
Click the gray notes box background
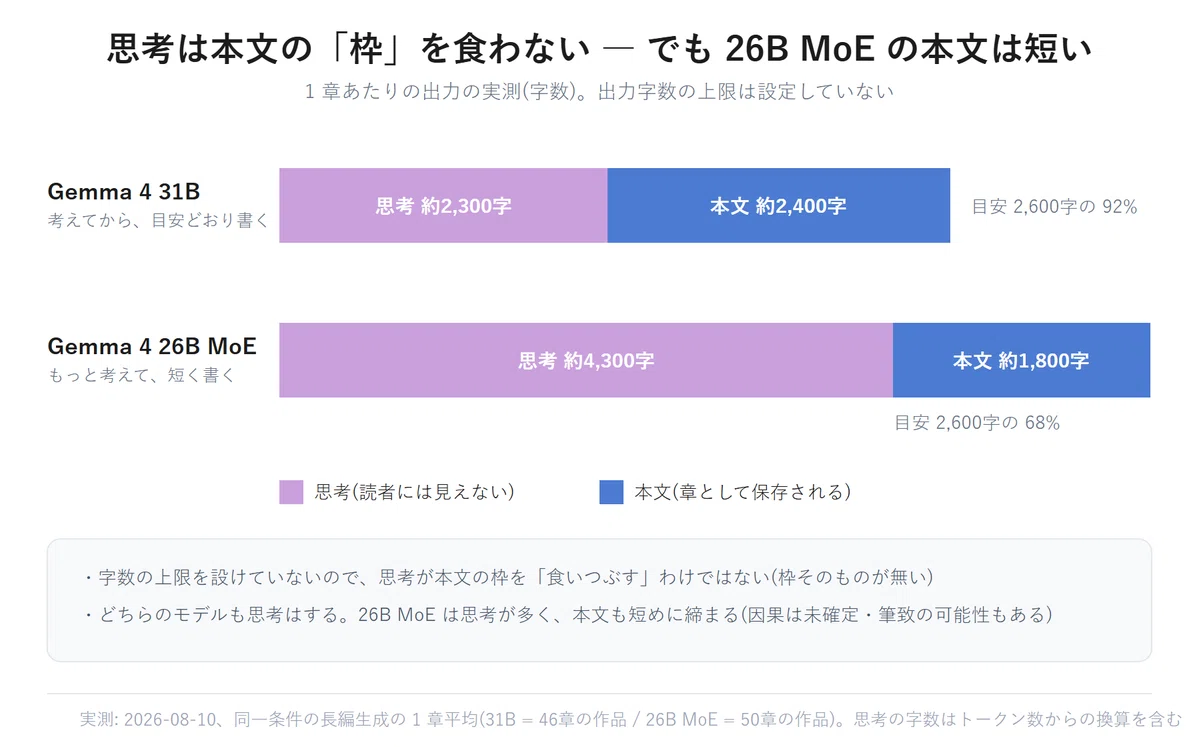599,600
